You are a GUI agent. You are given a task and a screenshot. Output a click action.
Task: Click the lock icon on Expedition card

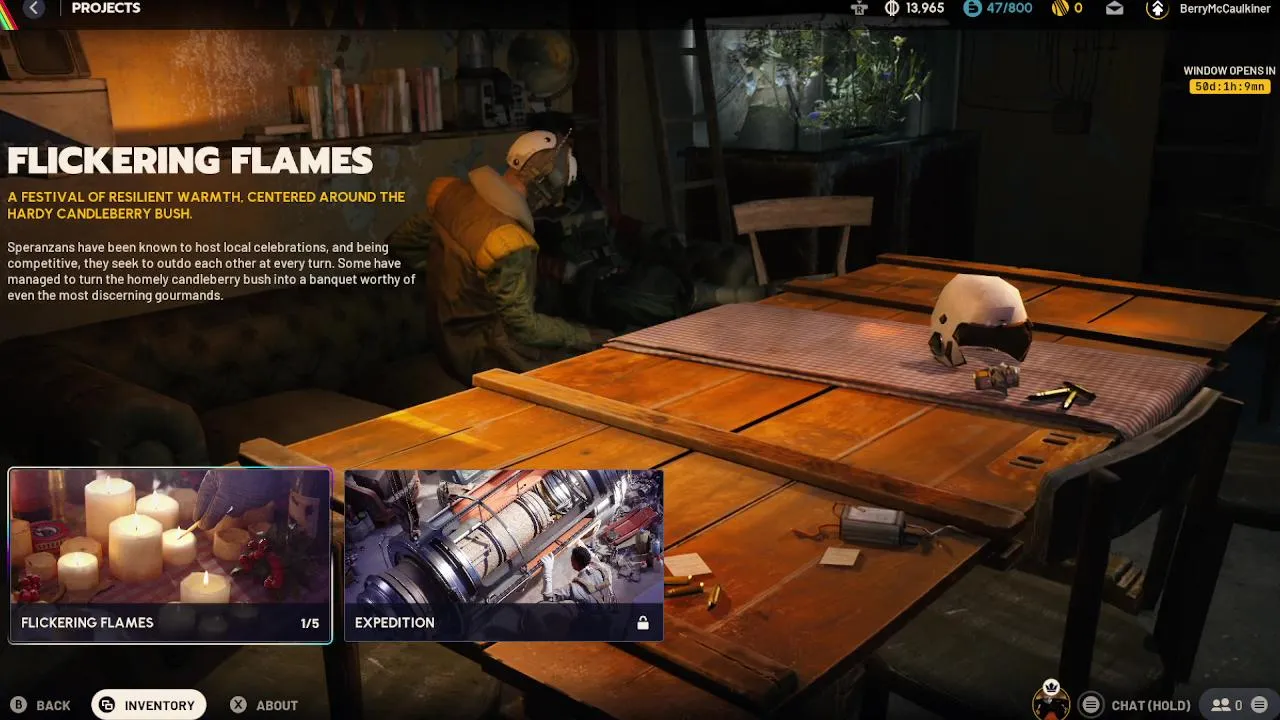pyautogui.click(x=643, y=623)
